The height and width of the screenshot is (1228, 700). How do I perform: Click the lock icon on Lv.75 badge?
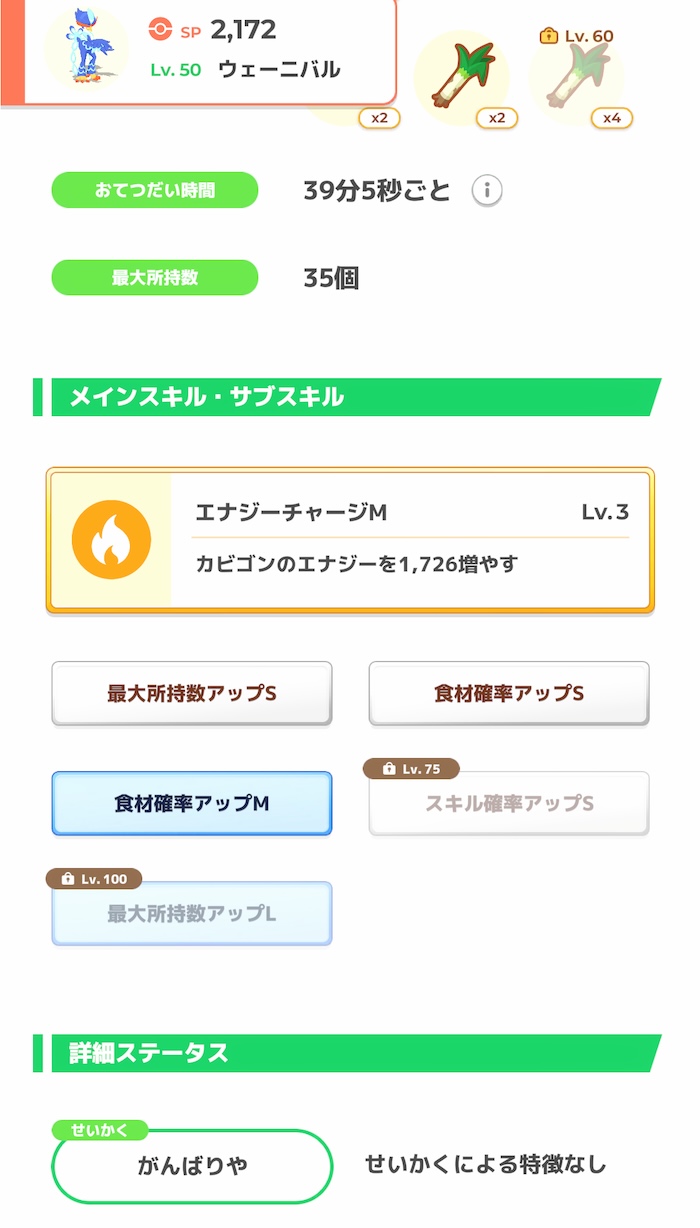389,768
